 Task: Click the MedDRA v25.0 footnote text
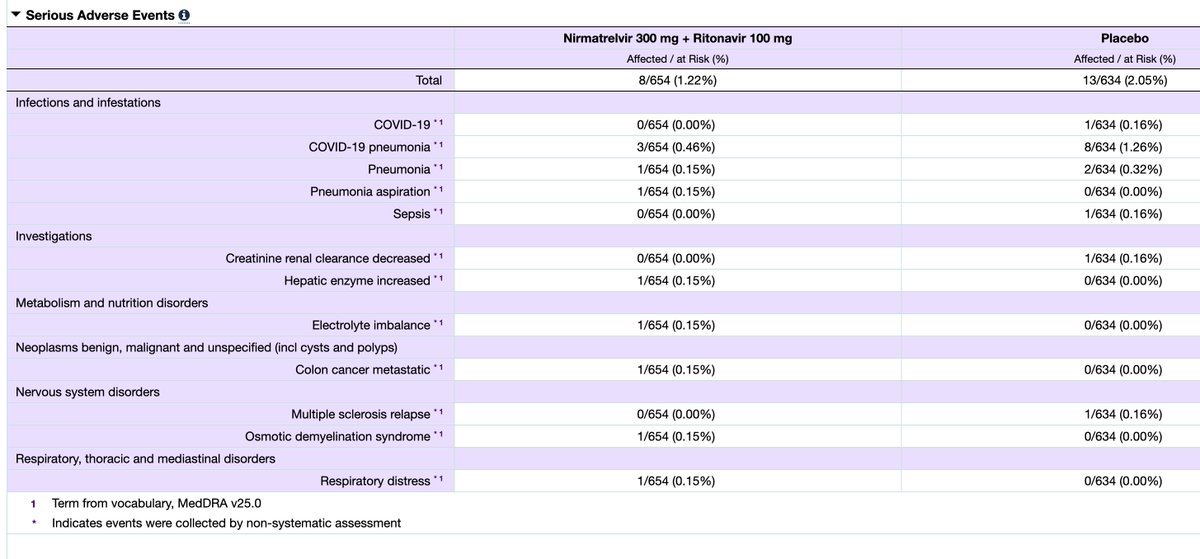[x=157, y=503]
